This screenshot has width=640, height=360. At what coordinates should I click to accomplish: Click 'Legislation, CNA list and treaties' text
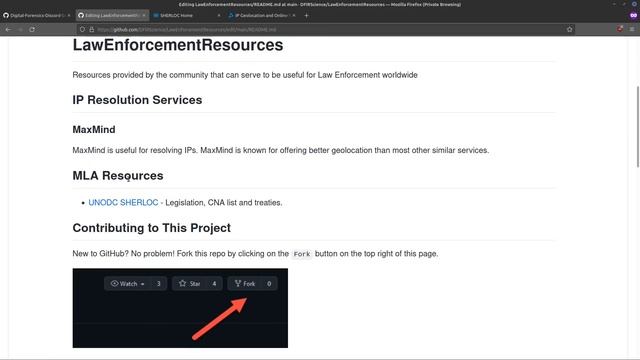tap(223, 202)
